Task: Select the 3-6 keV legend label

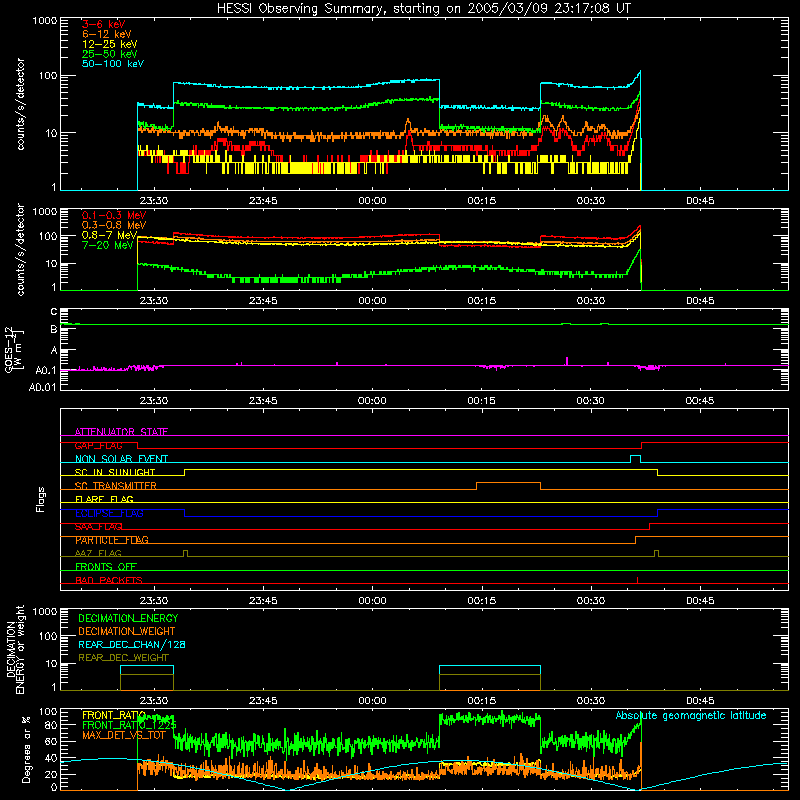Action: tap(103, 24)
